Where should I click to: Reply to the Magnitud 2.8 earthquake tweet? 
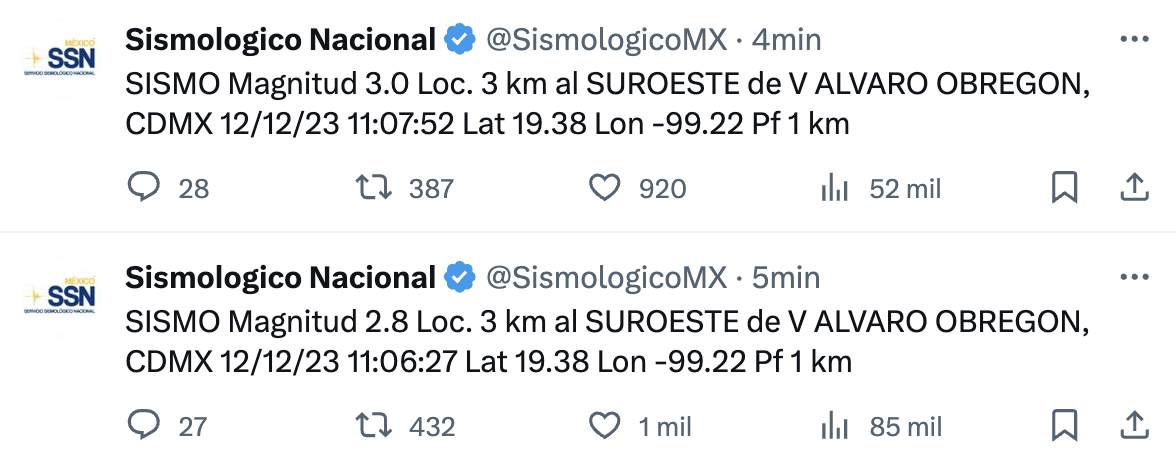tap(145, 426)
